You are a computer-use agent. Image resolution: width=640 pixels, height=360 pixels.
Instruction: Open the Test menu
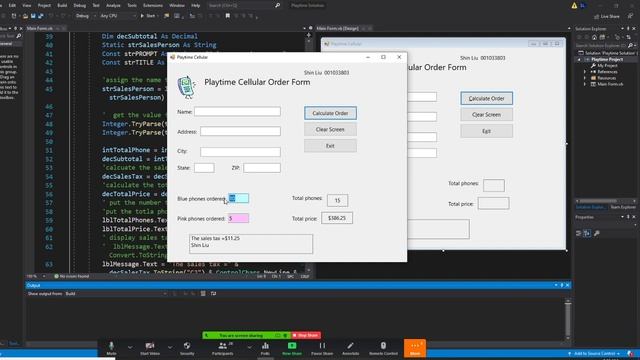tap(96, 5)
